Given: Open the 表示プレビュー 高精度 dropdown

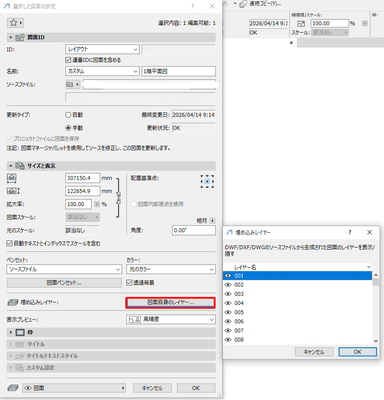Looking at the screenshot, I should 171,319.
